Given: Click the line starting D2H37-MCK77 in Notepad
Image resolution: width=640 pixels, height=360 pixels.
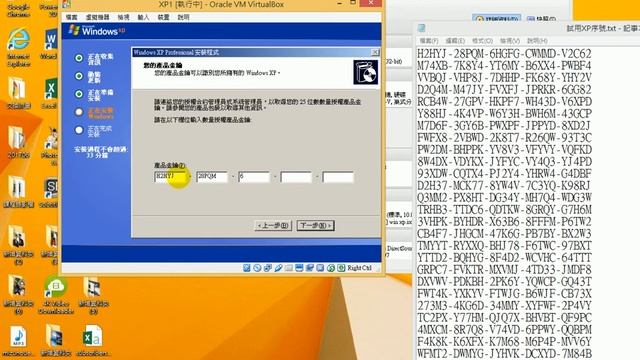Looking at the screenshot, I should click(504, 185).
